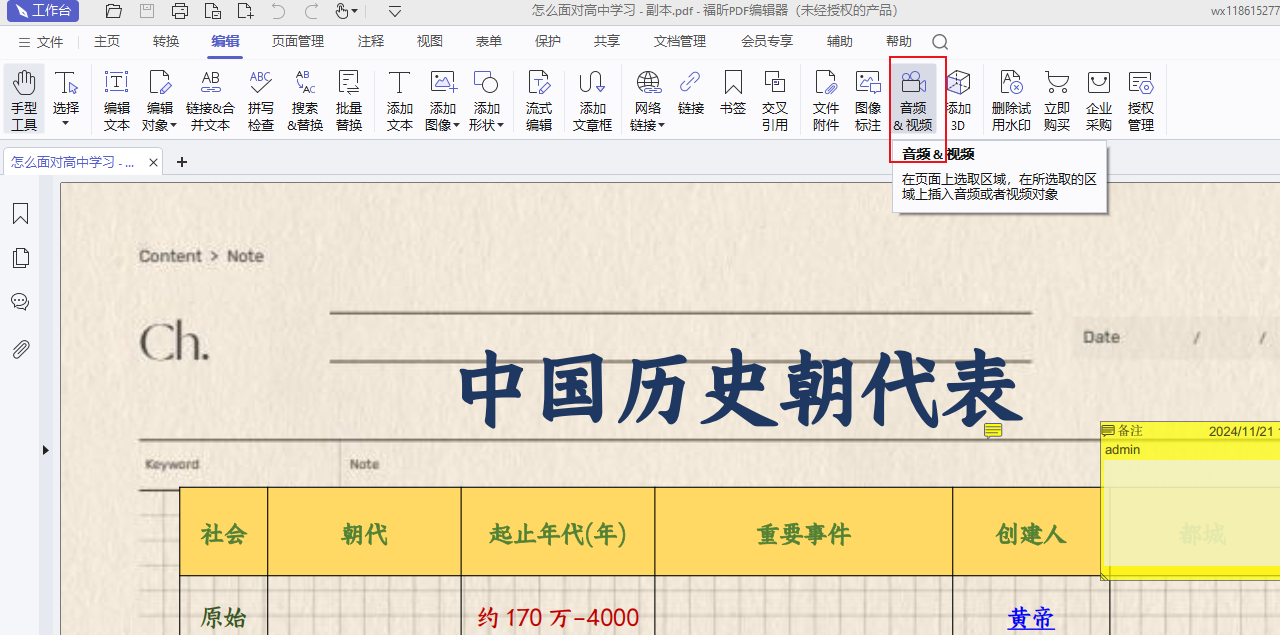Follow the 黄帝 hyperlink in table
Image resolution: width=1280 pixels, height=635 pixels.
(1031, 618)
